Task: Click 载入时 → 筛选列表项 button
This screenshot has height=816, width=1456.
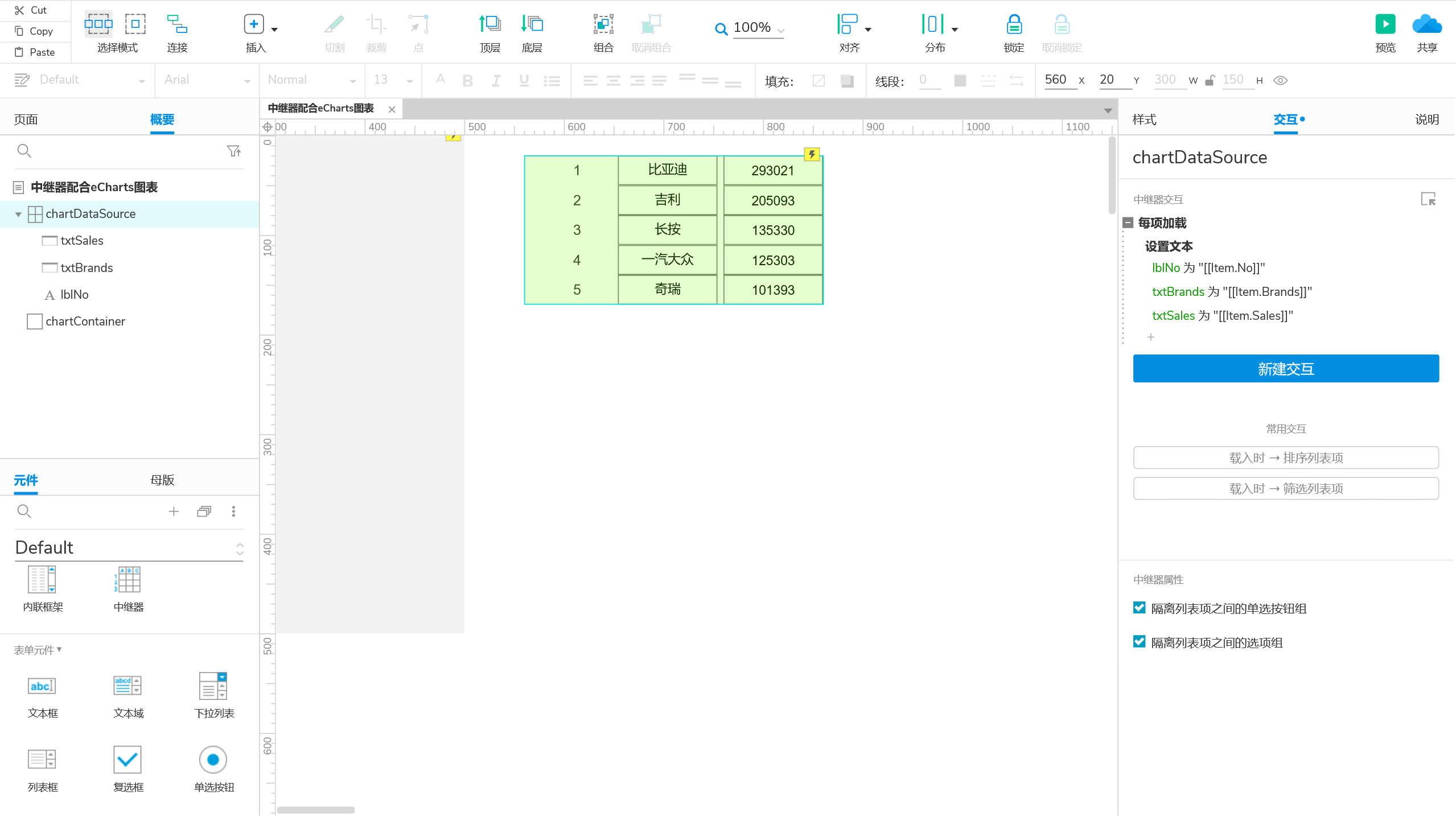Action: coord(1286,488)
